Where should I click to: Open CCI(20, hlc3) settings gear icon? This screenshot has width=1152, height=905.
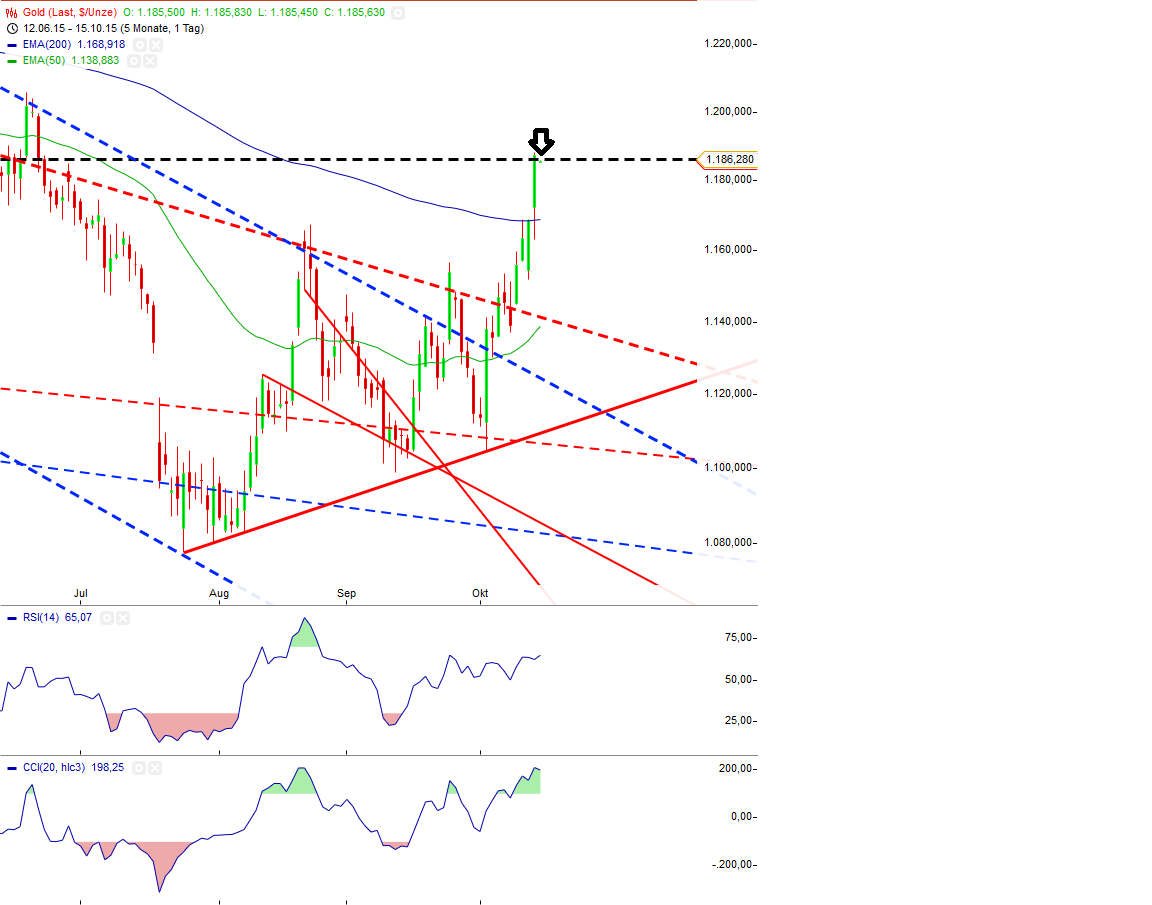pyautogui.click(x=140, y=768)
